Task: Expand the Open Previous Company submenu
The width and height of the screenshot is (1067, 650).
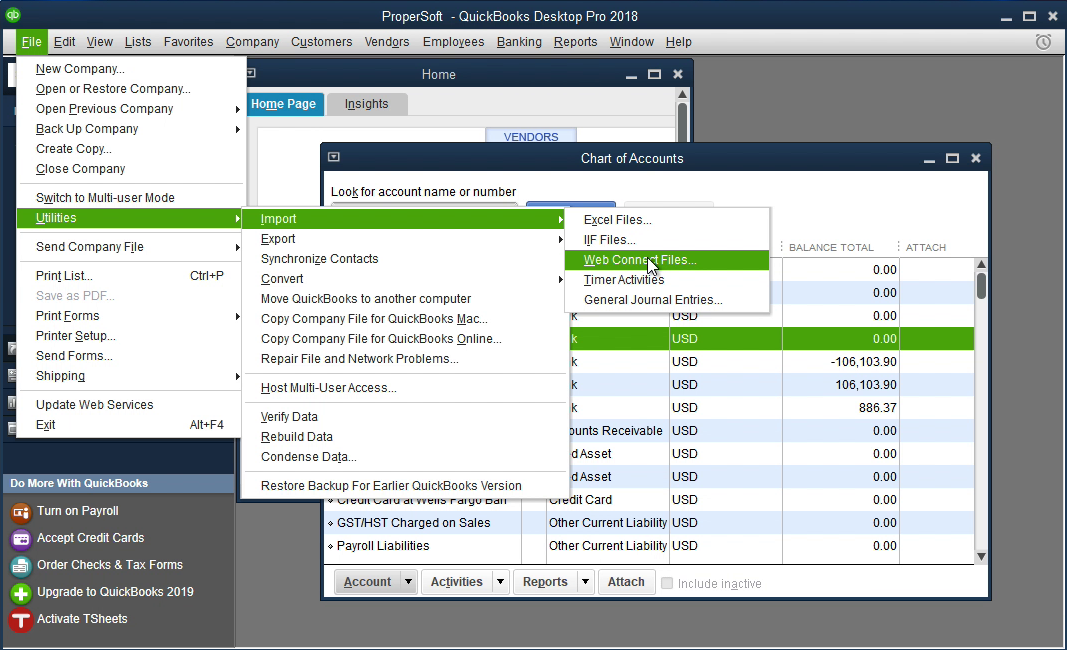Action: (237, 110)
